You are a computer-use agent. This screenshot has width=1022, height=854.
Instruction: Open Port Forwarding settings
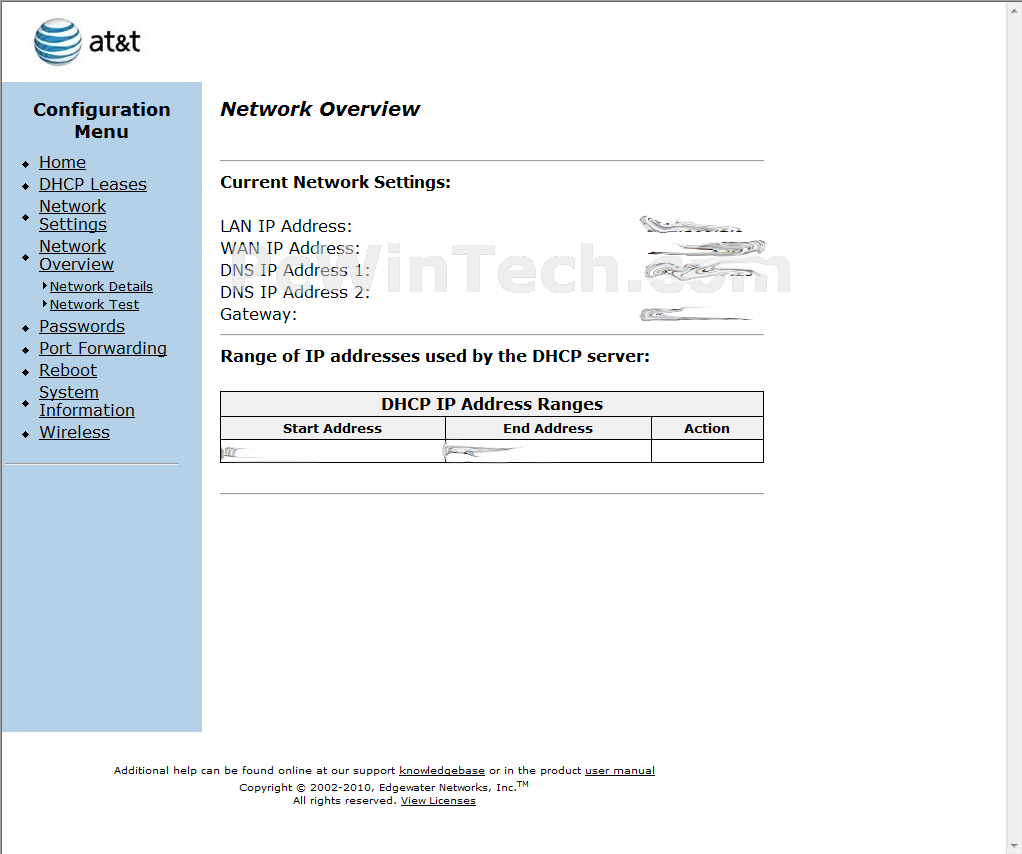coord(103,349)
